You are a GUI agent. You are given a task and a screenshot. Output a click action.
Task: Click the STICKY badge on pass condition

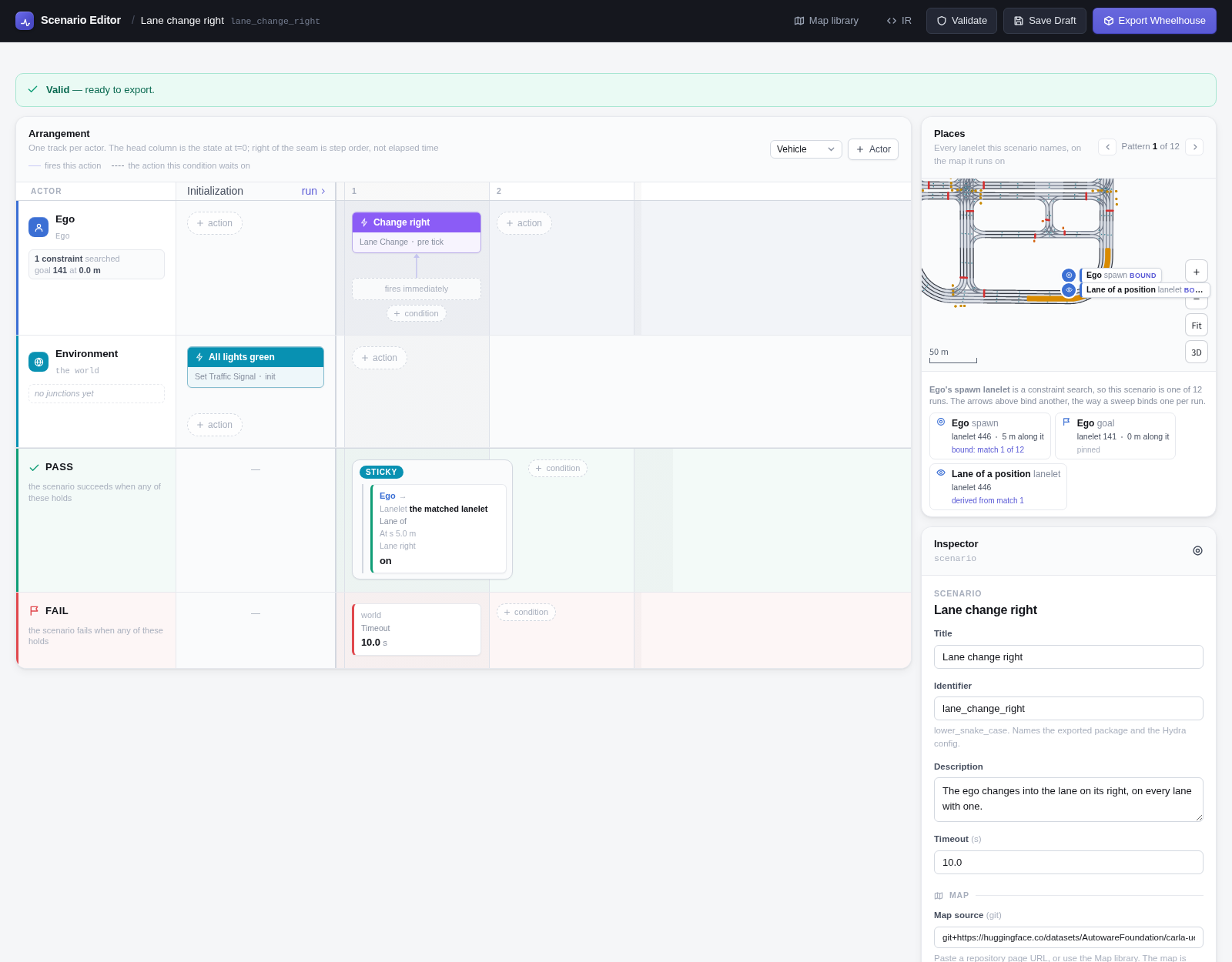coord(381,472)
